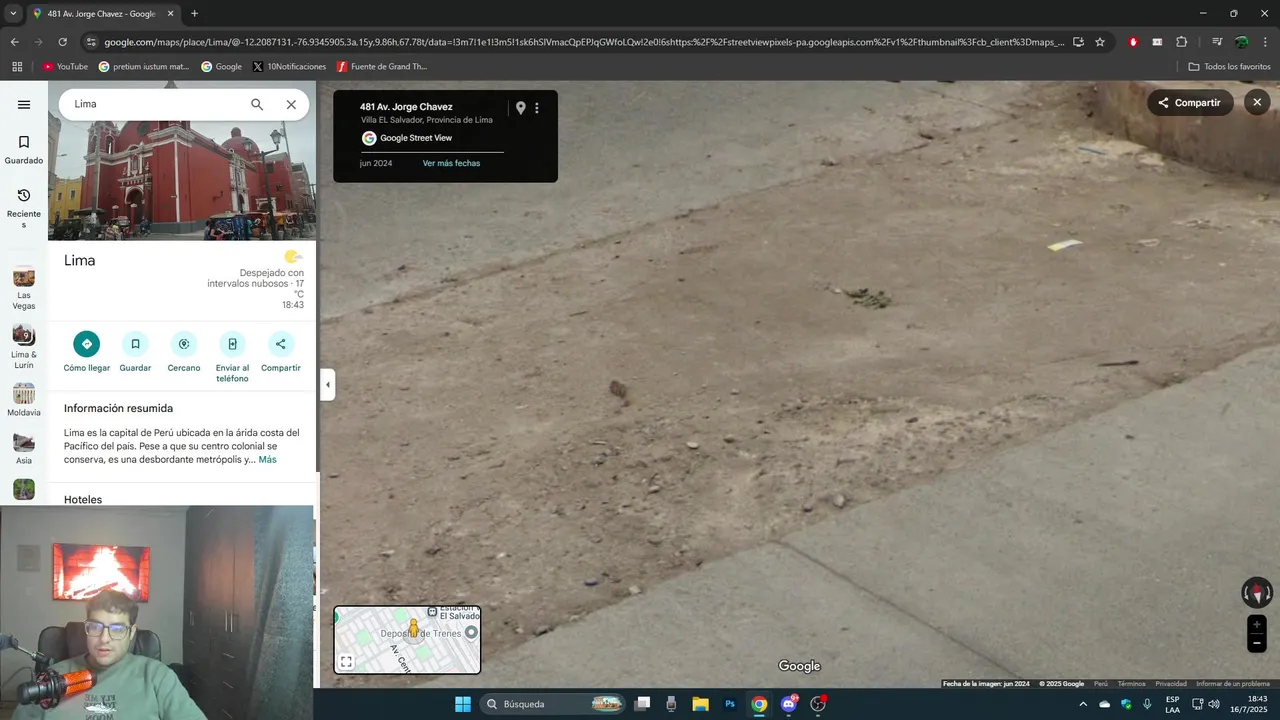Click the Street View compass control
This screenshot has height=720, width=1280.
tap(1257, 593)
